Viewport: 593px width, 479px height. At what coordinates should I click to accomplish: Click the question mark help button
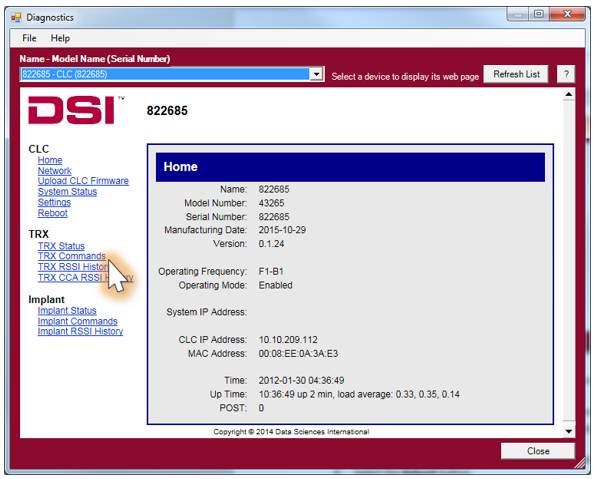tap(566, 74)
